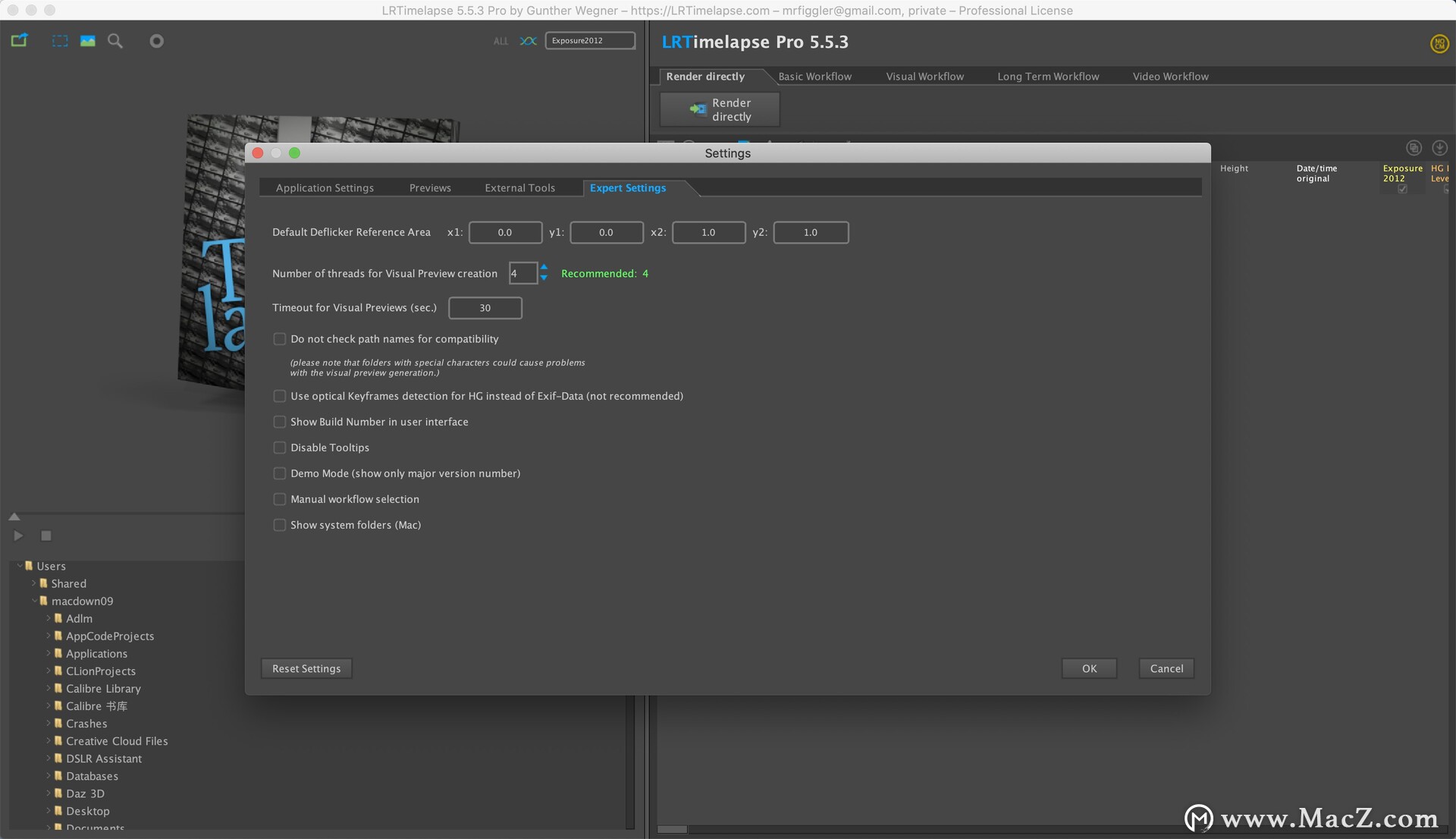Select the dashed rectangle reference area icon
The height and width of the screenshot is (839, 1456).
pyautogui.click(x=60, y=41)
